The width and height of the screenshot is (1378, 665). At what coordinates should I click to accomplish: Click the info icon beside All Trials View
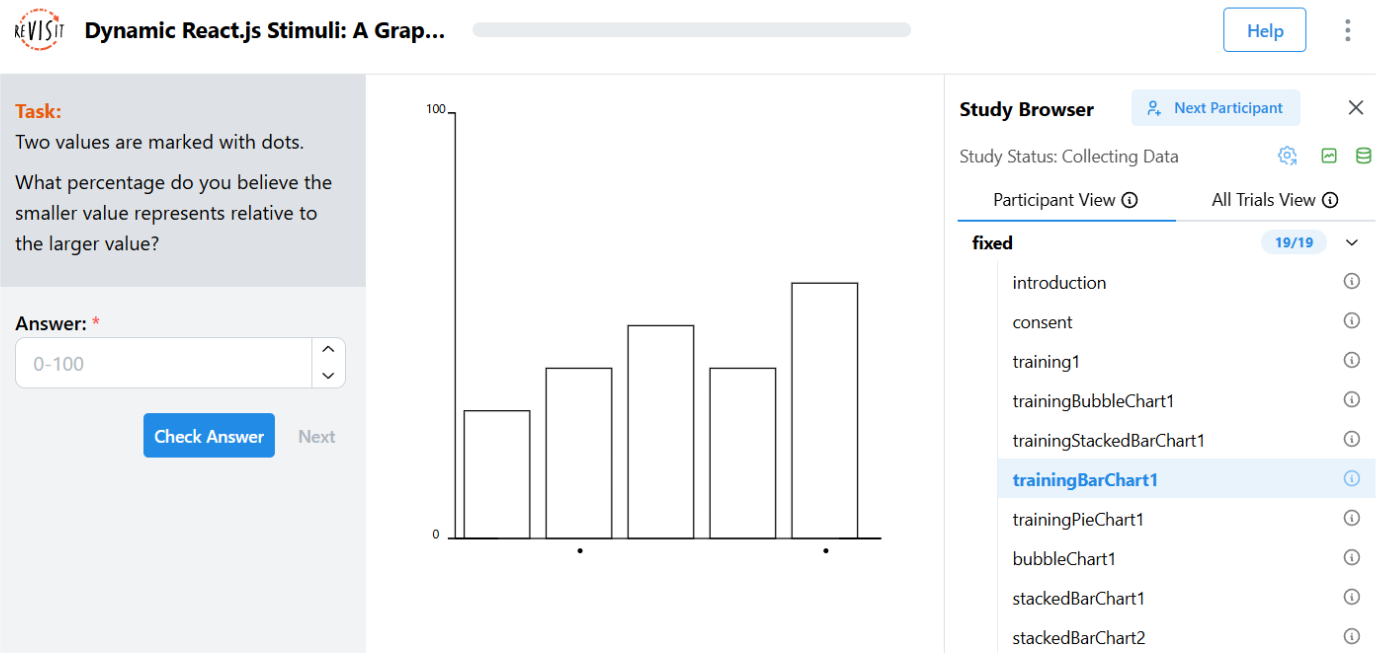tap(1330, 199)
